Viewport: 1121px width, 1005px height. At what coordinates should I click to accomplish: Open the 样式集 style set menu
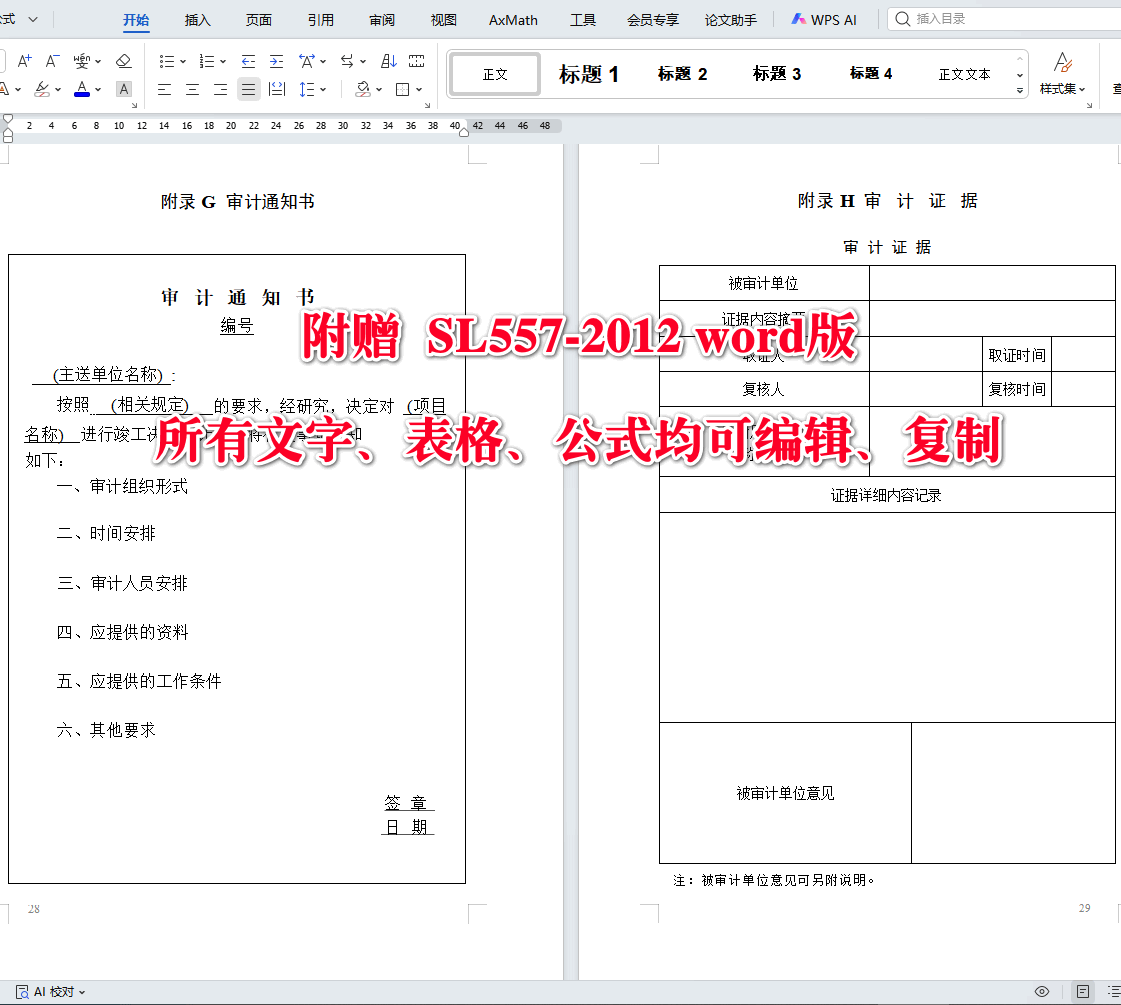point(1062,74)
